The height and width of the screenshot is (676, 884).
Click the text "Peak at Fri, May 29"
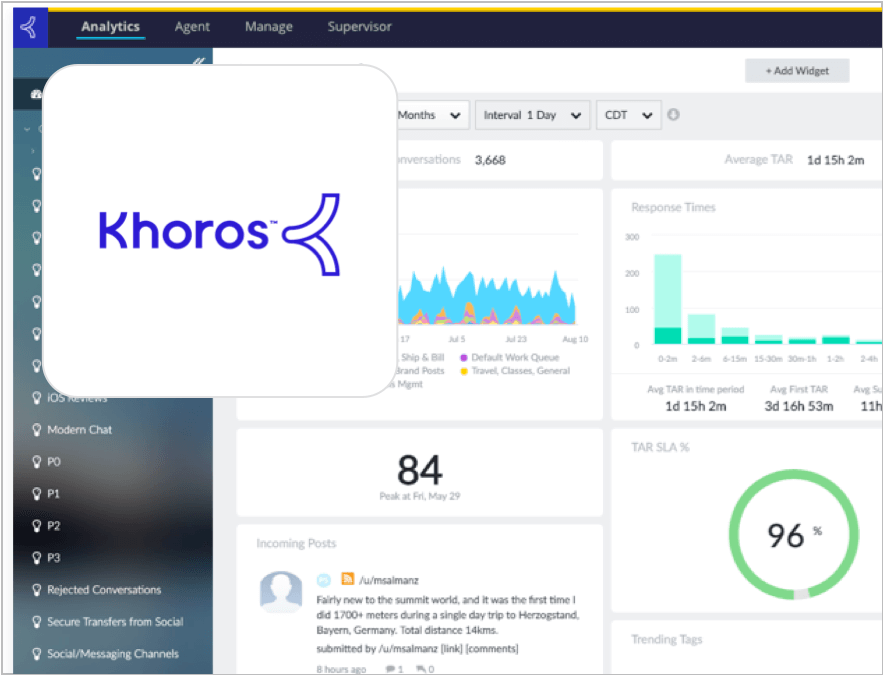[x=420, y=497]
